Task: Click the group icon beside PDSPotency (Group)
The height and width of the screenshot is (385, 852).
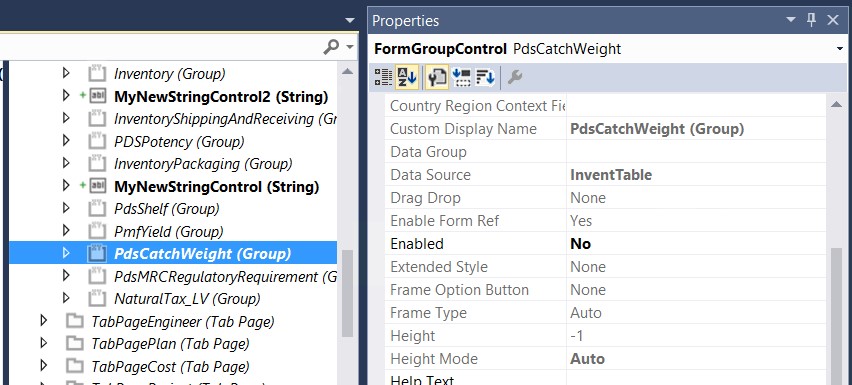Action: [x=97, y=141]
